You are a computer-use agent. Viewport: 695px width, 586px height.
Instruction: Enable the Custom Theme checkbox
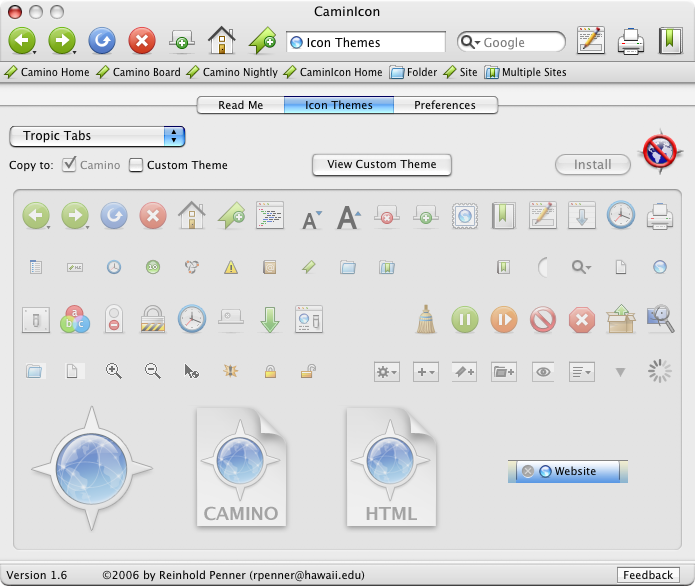[x=136, y=165]
